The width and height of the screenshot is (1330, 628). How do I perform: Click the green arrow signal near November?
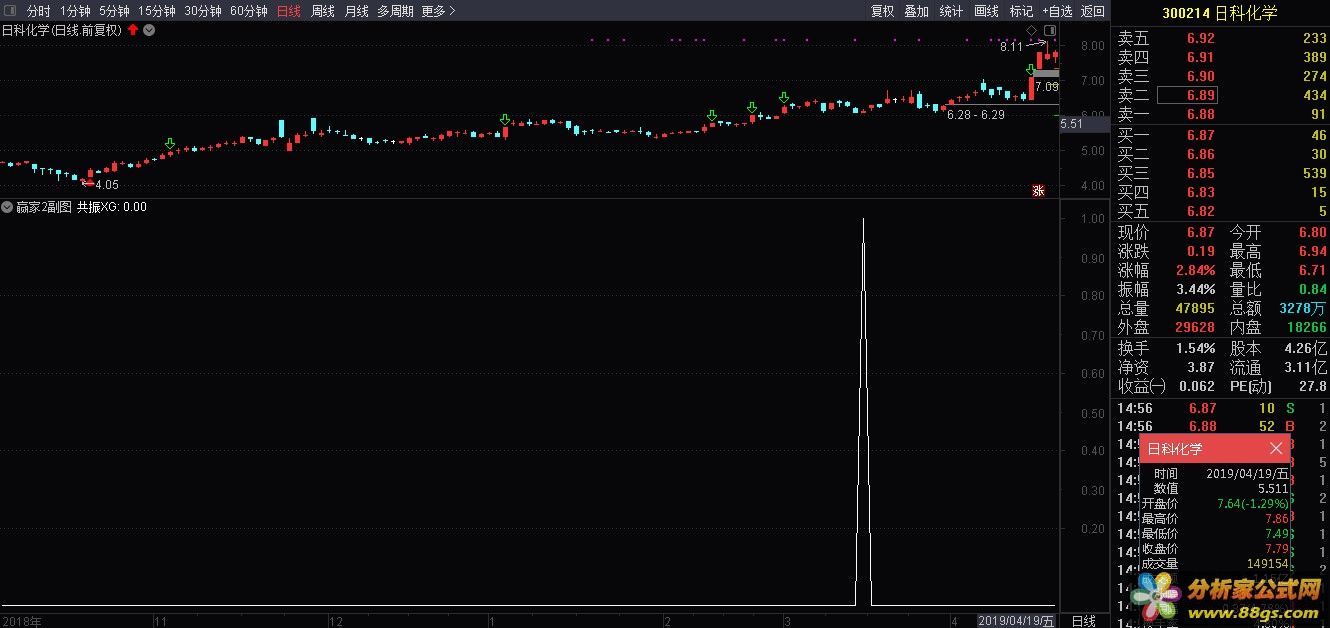(170, 144)
